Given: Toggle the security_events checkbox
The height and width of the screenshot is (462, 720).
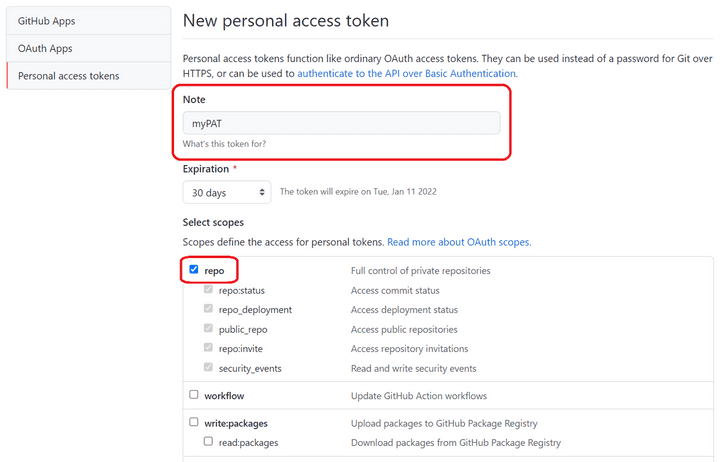Looking at the screenshot, I should pos(209,368).
